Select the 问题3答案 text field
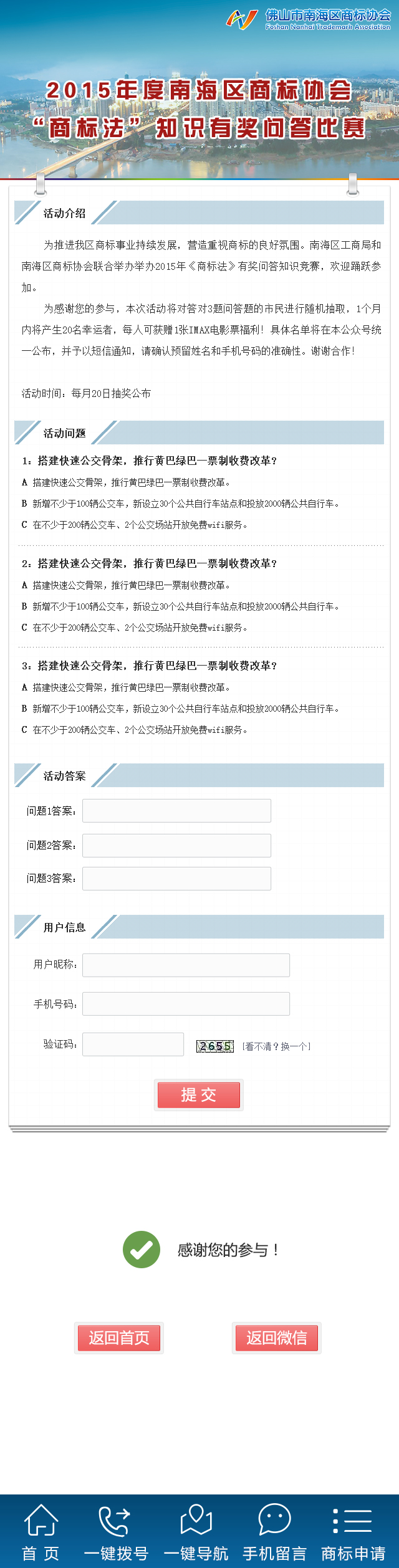Screen dimensions: 399x1568 (176, 878)
